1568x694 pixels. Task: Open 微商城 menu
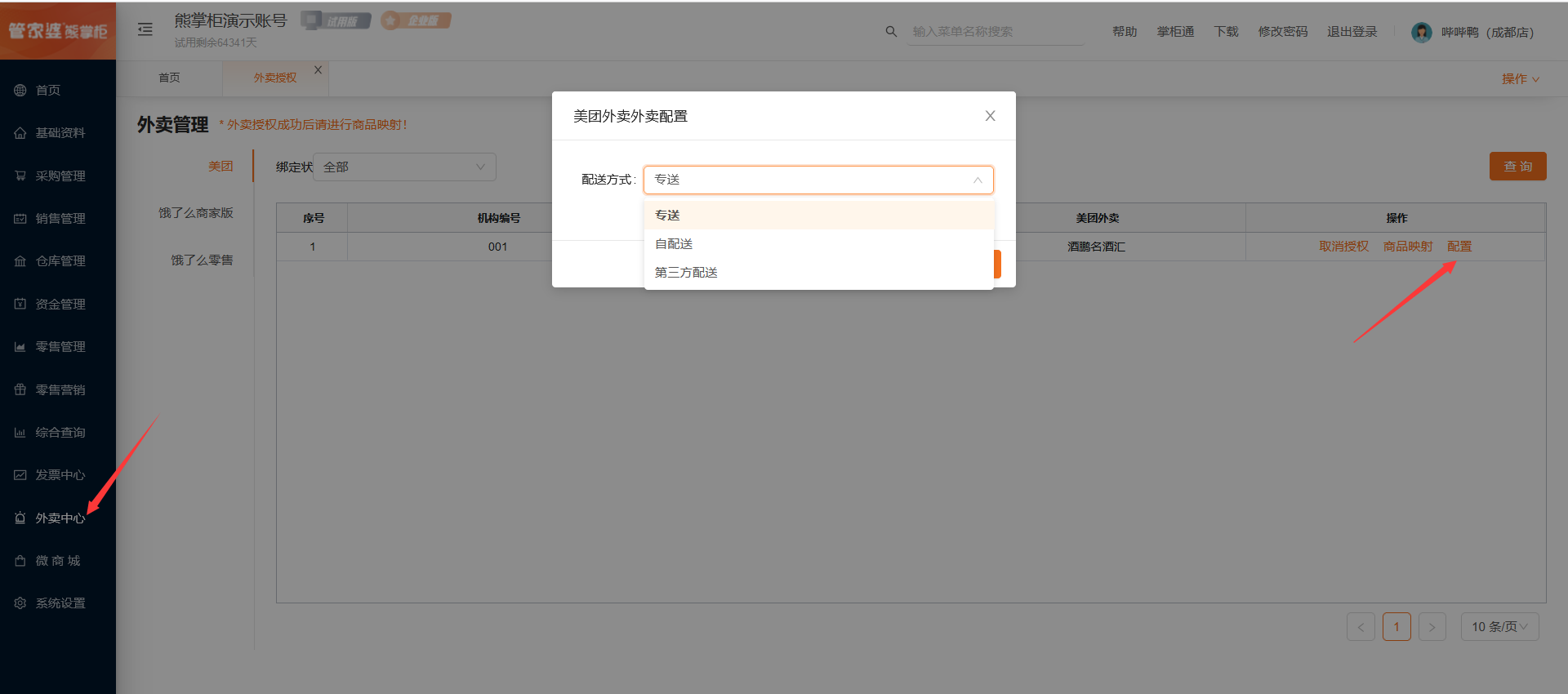[x=58, y=560]
